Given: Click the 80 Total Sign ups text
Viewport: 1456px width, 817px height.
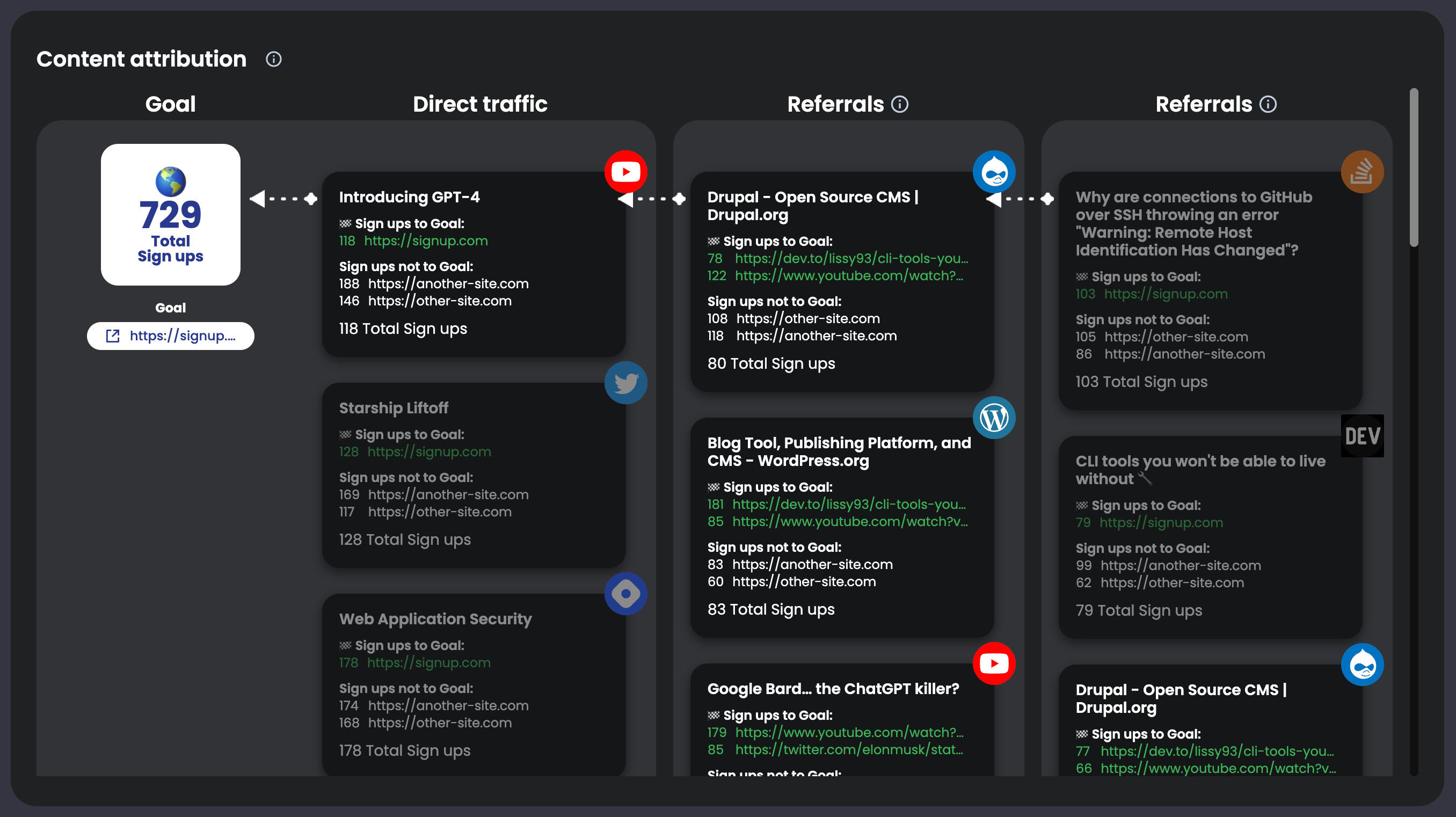Looking at the screenshot, I should [771, 364].
